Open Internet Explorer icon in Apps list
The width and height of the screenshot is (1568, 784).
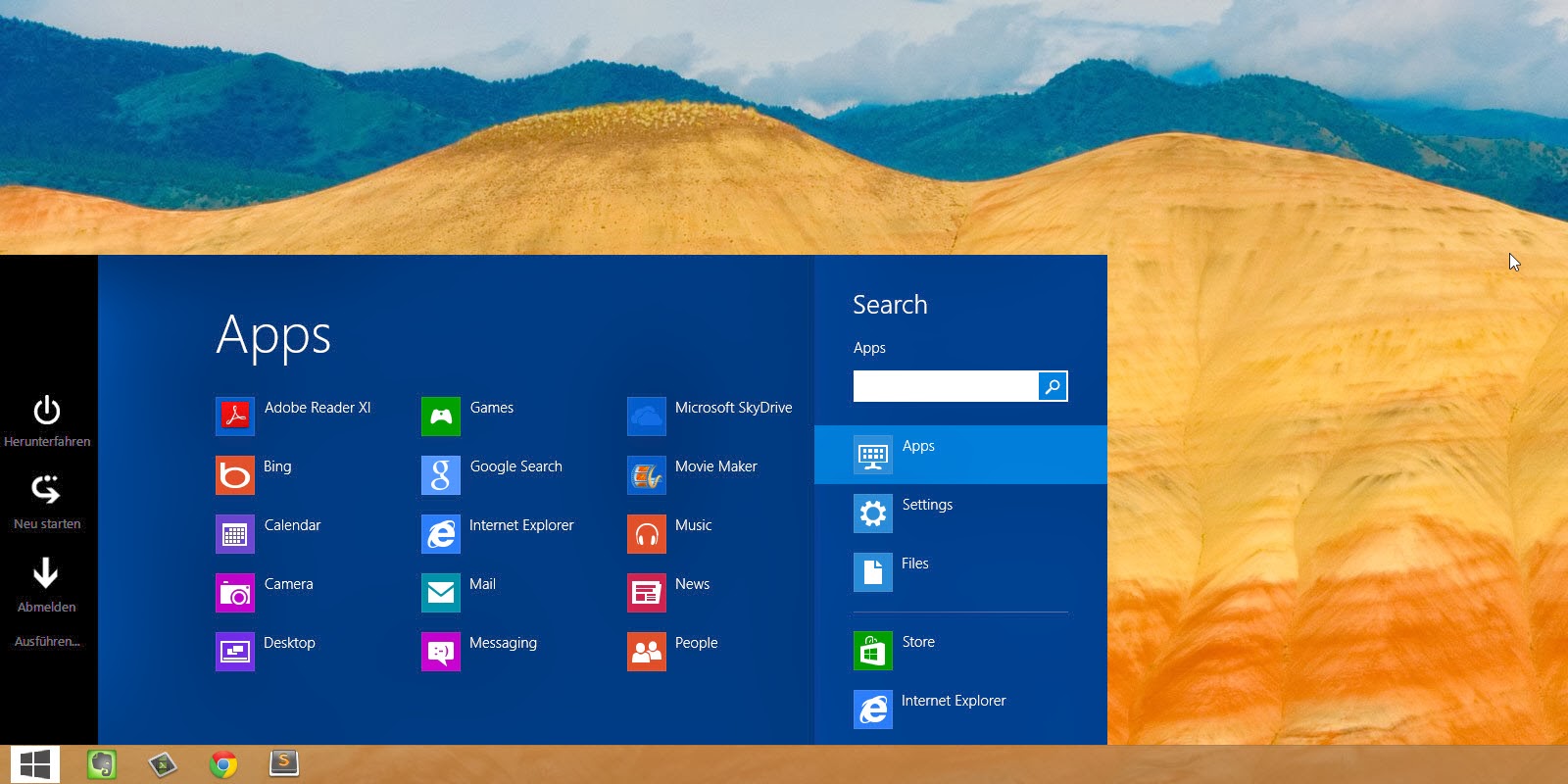point(441,534)
